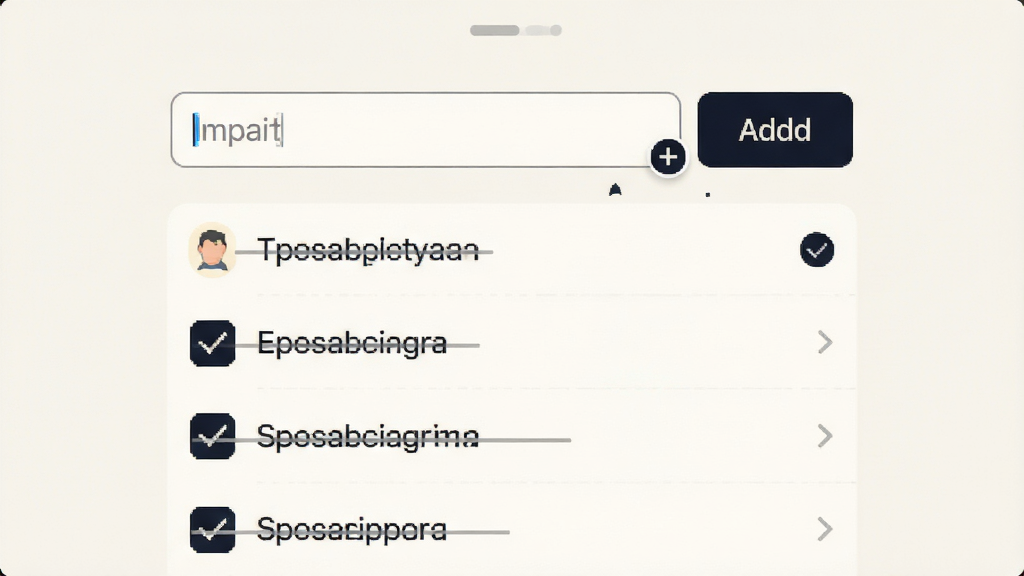The width and height of the screenshot is (1024, 576).
Task: Uncheck the Sposacippora checkbox
Action: click(x=212, y=530)
